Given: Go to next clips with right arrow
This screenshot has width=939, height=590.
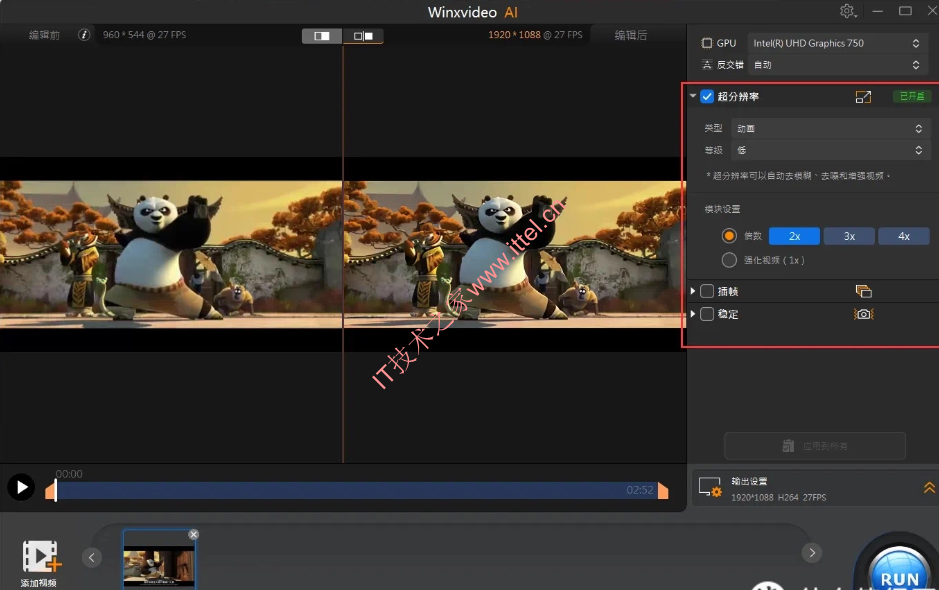Looking at the screenshot, I should pos(812,552).
